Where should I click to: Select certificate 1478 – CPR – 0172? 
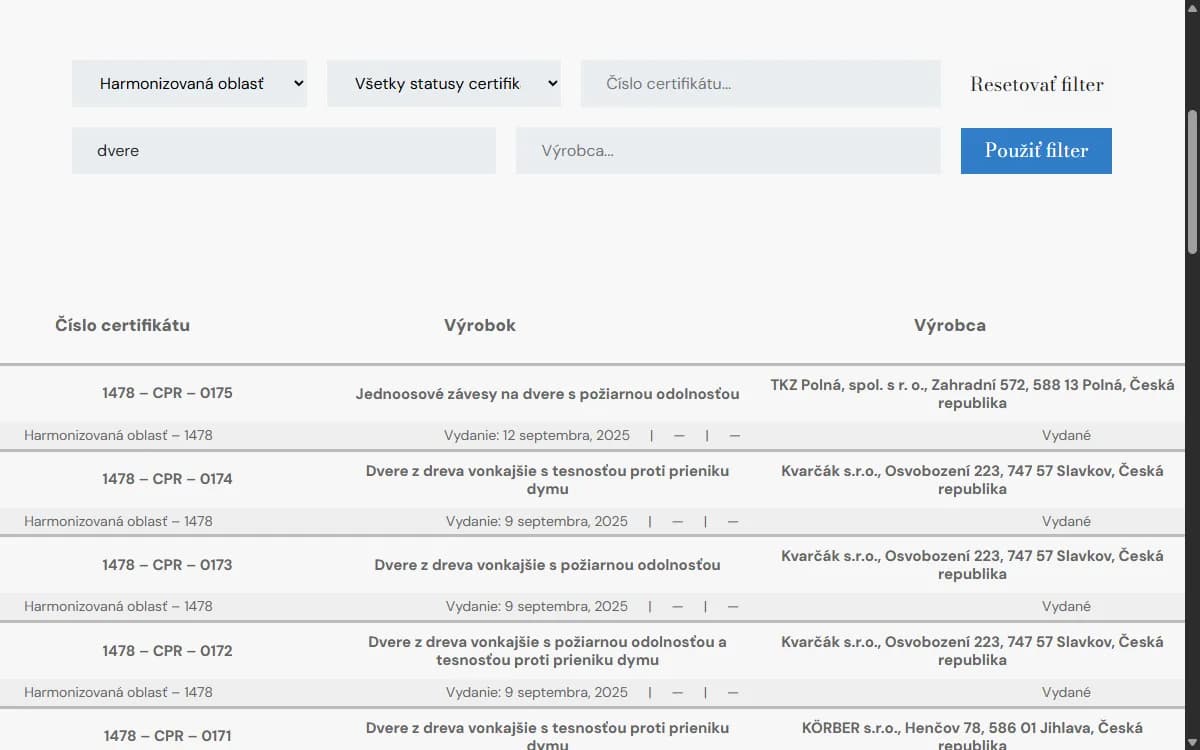pos(167,651)
